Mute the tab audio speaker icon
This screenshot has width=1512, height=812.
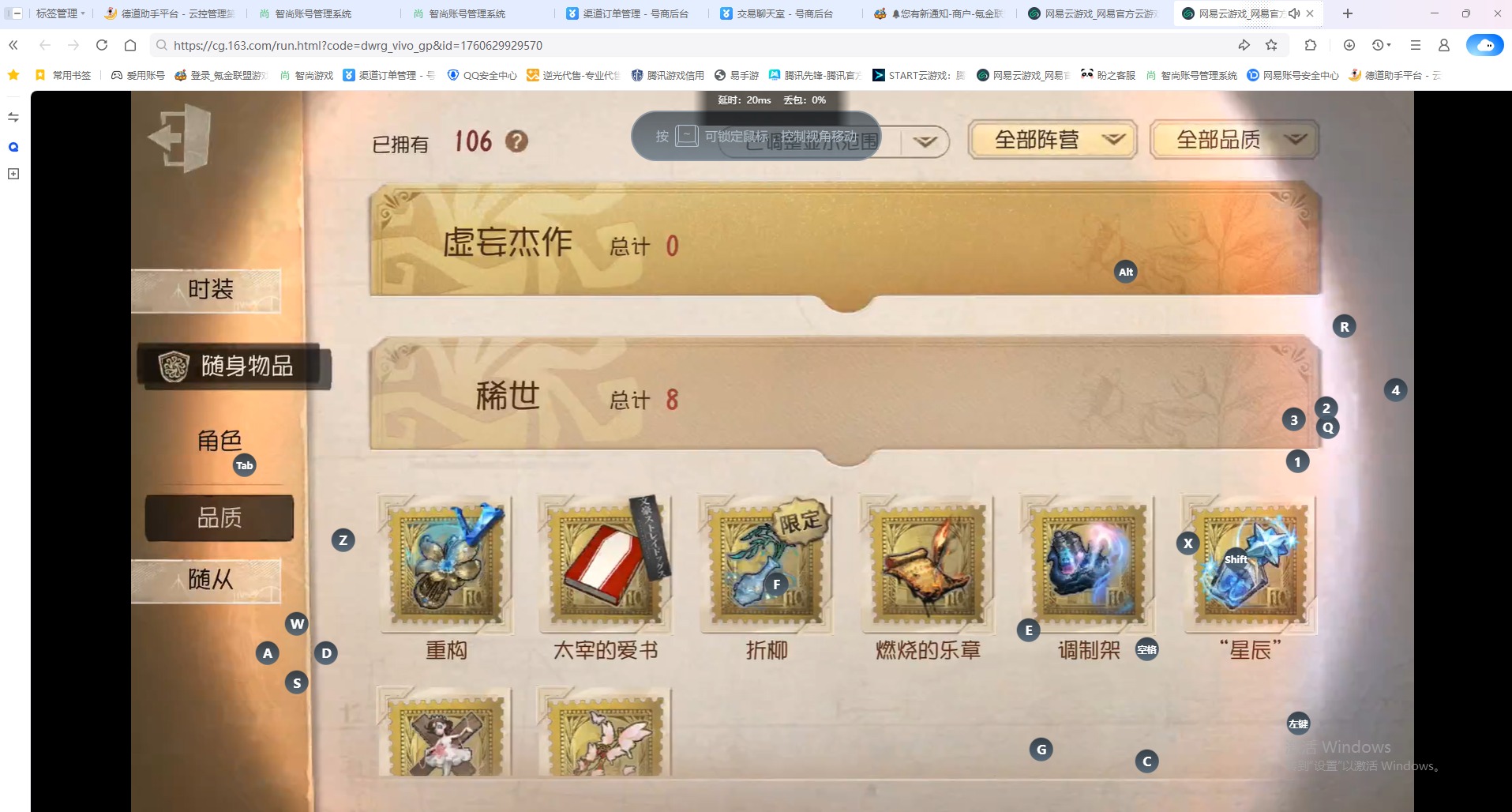pyautogui.click(x=1293, y=13)
